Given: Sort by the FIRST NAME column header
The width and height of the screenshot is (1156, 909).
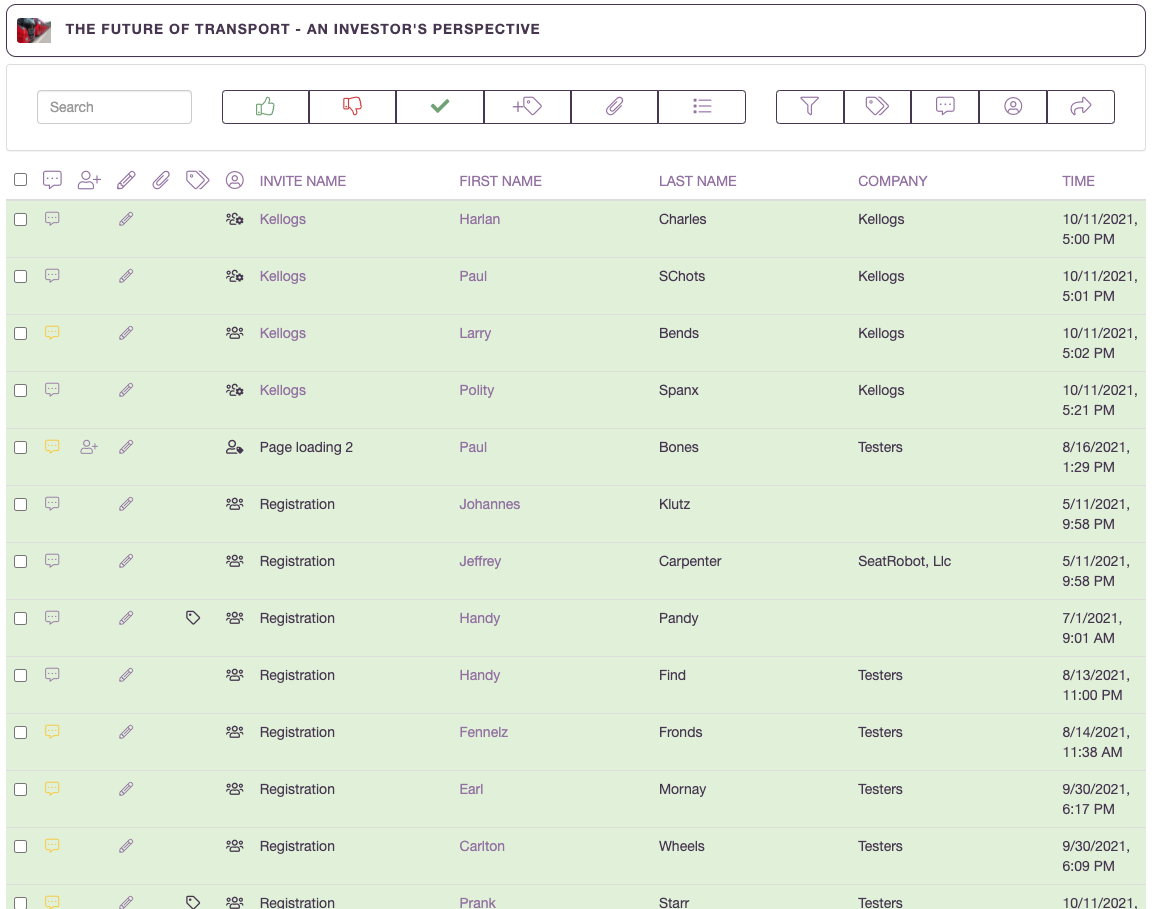Looking at the screenshot, I should pos(500,181).
